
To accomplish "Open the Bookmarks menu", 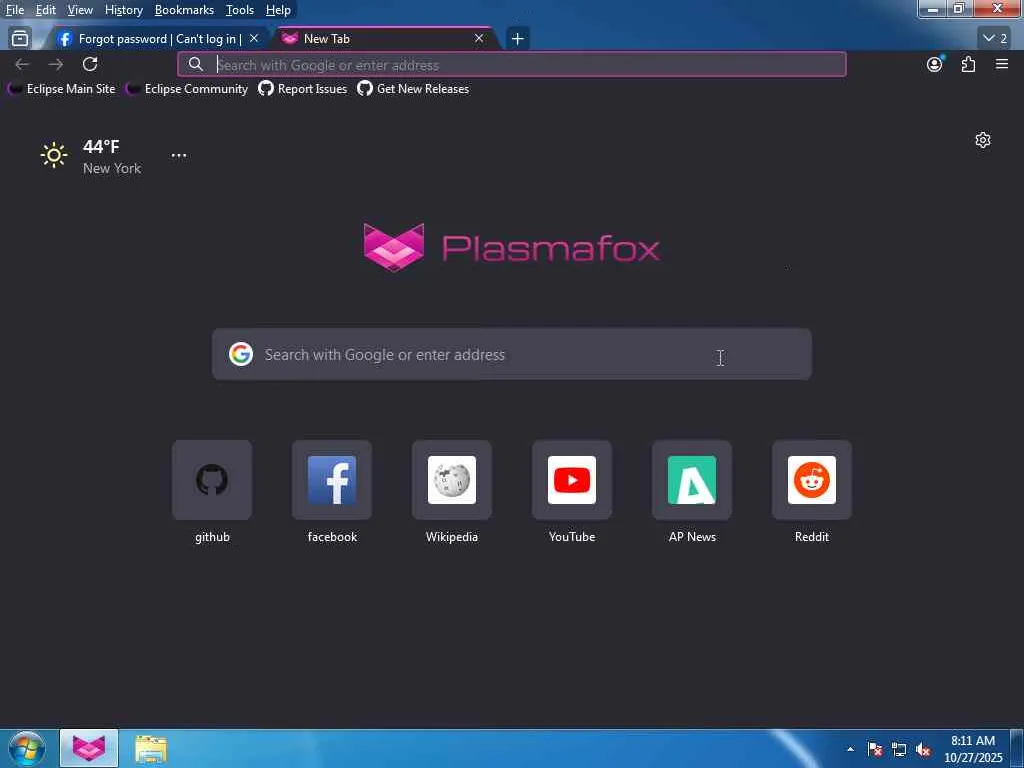I will pos(184,10).
